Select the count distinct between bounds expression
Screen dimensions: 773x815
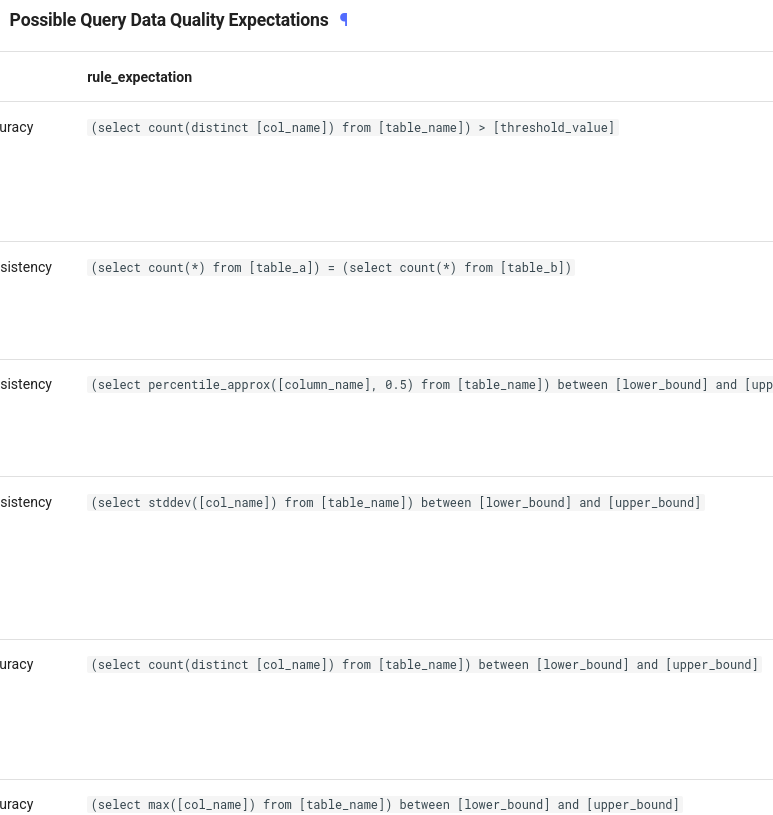pyautogui.click(x=424, y=665)
